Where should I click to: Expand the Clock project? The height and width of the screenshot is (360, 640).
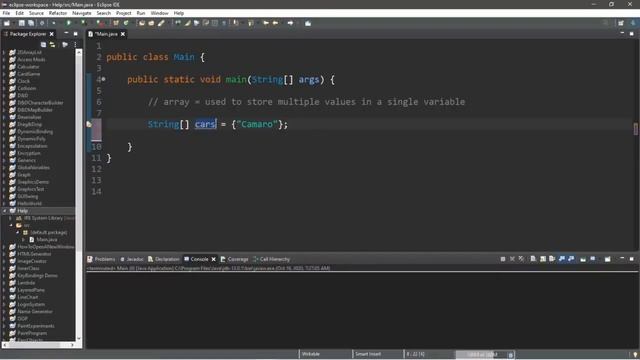tap(4, 81)
